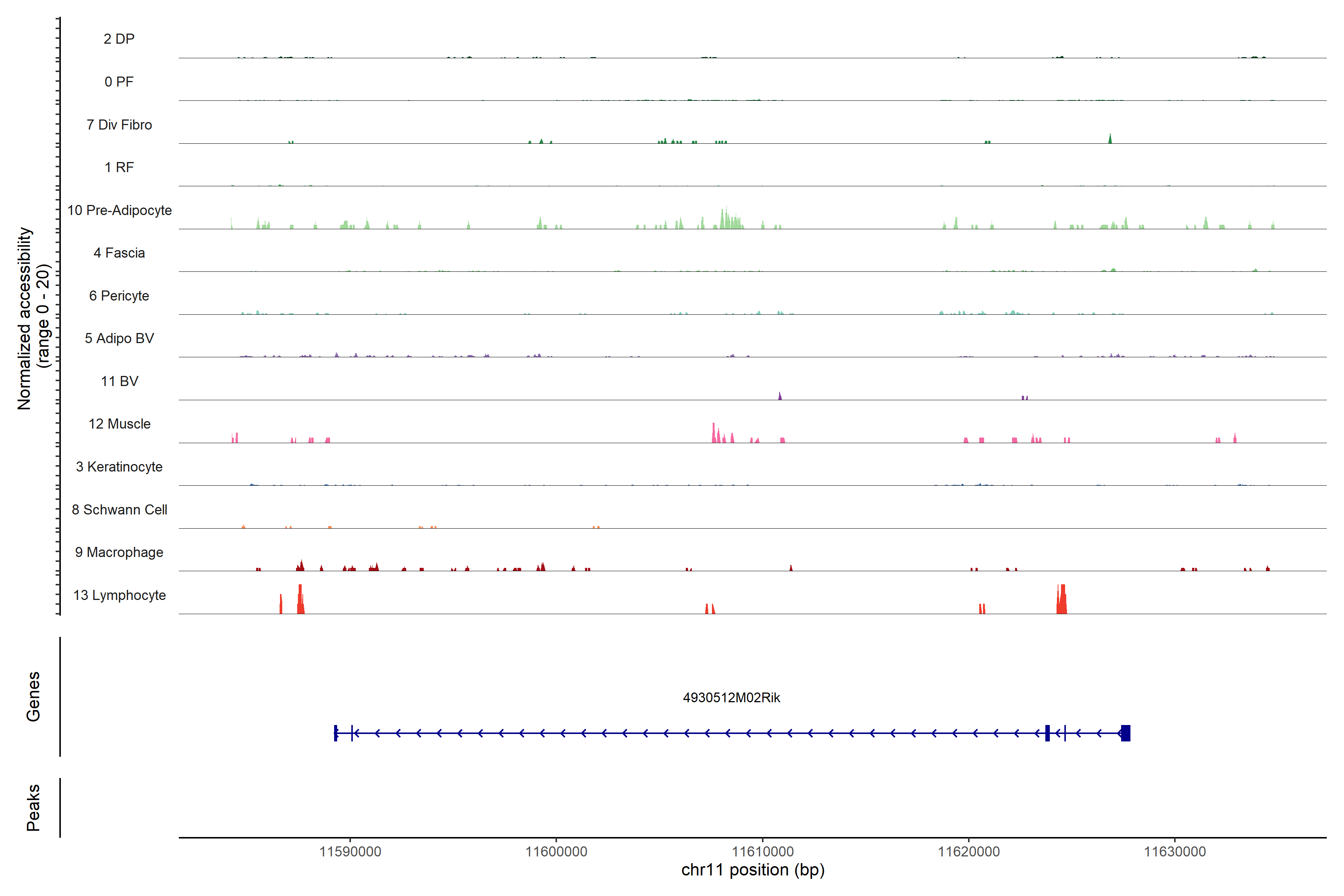Click the Peaks panel label
The width and height of the screenshot is (1344, 896).
(33, 808)
